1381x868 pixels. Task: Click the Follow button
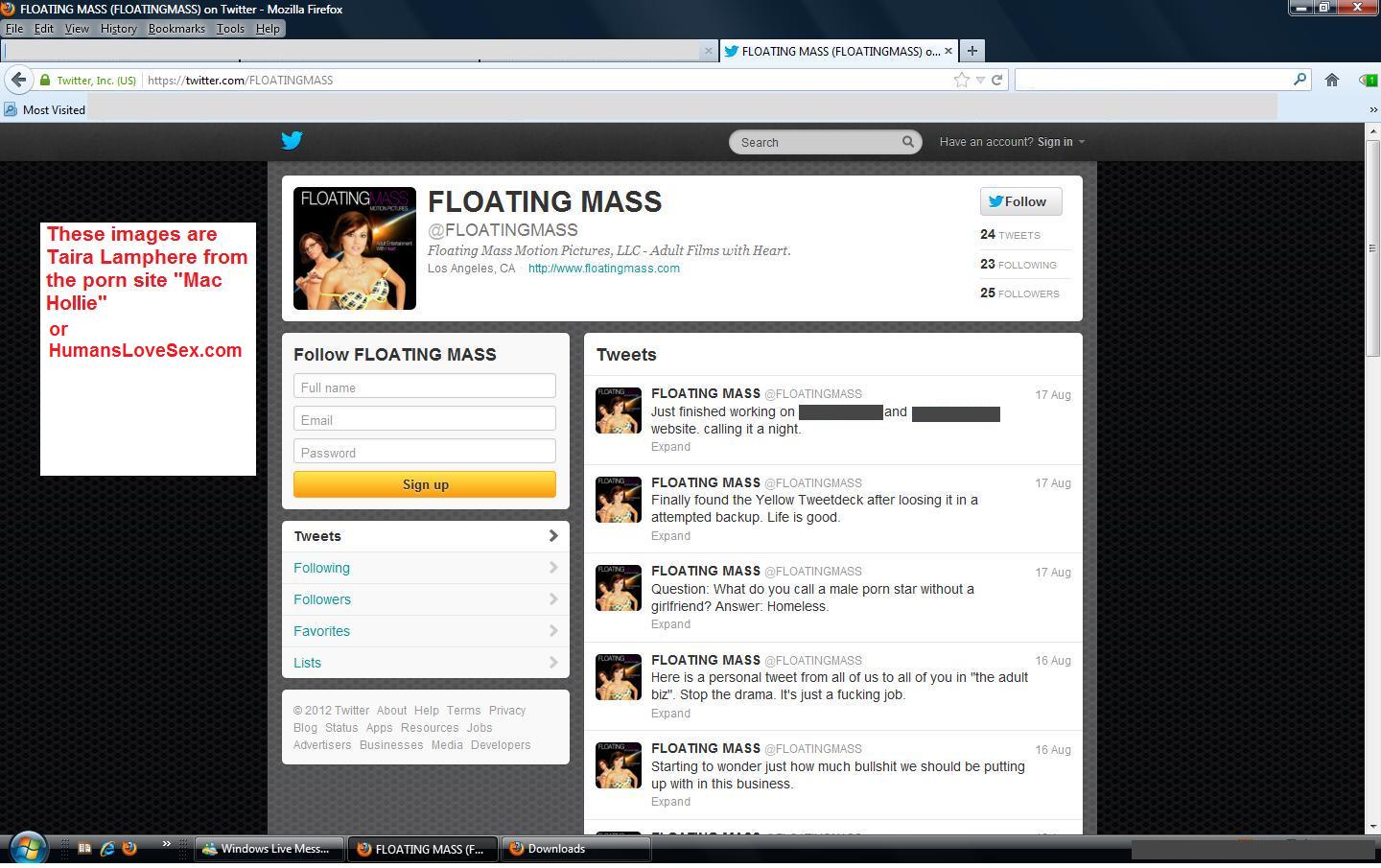(x=1020, y=201)
